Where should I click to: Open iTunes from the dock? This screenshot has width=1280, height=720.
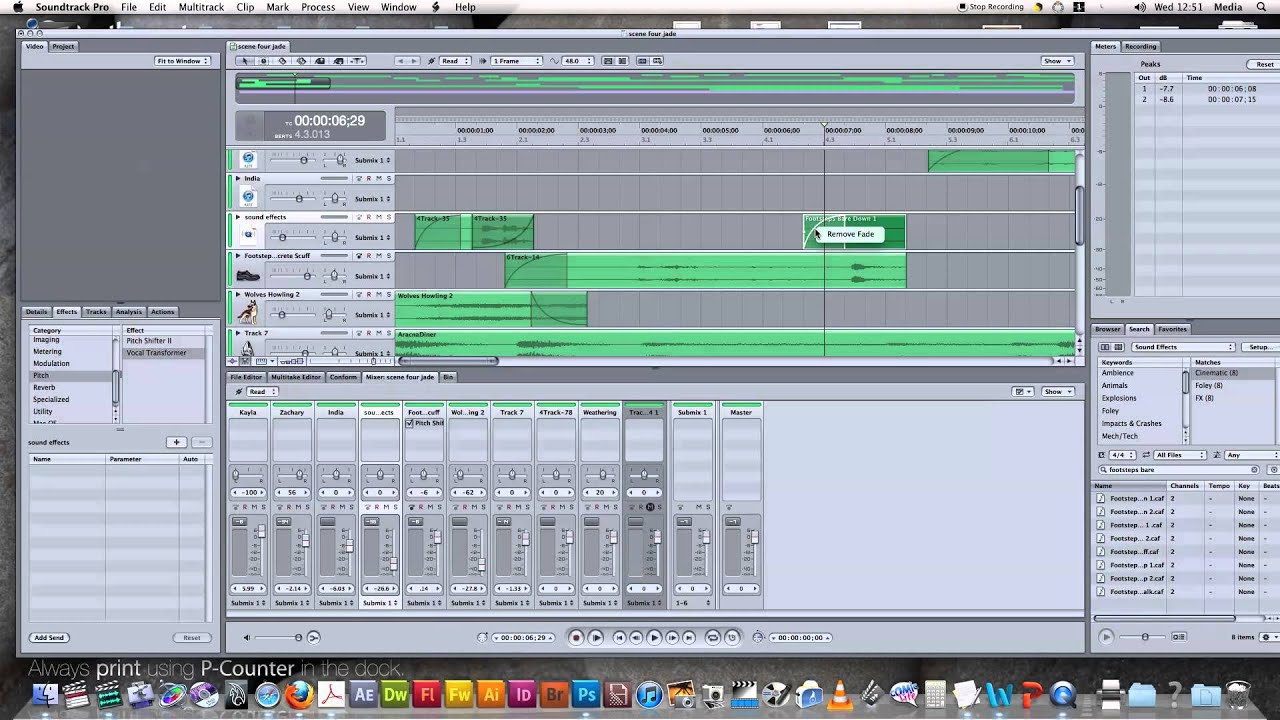(649, 694)
